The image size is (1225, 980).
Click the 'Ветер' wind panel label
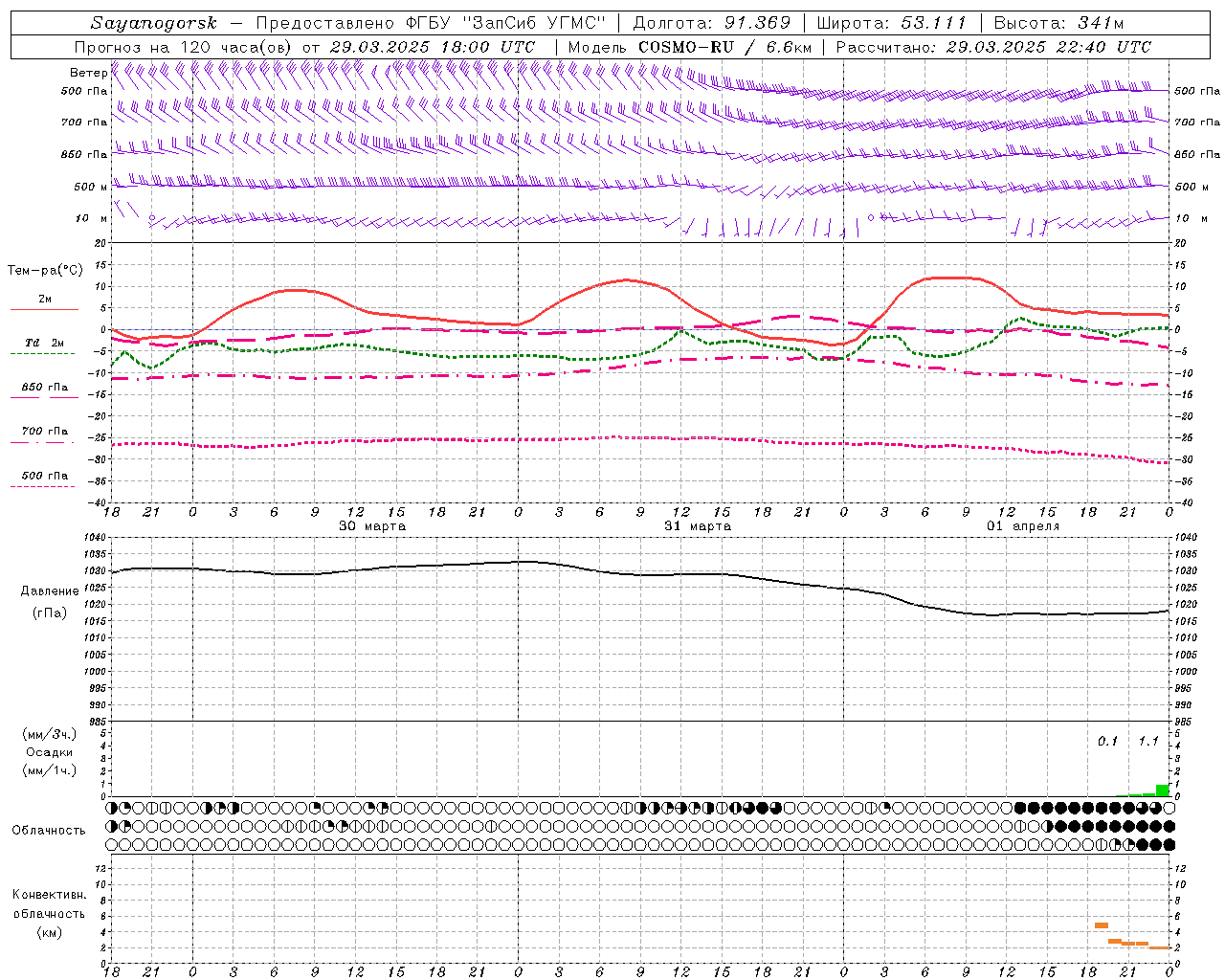[x=89, y=73]
